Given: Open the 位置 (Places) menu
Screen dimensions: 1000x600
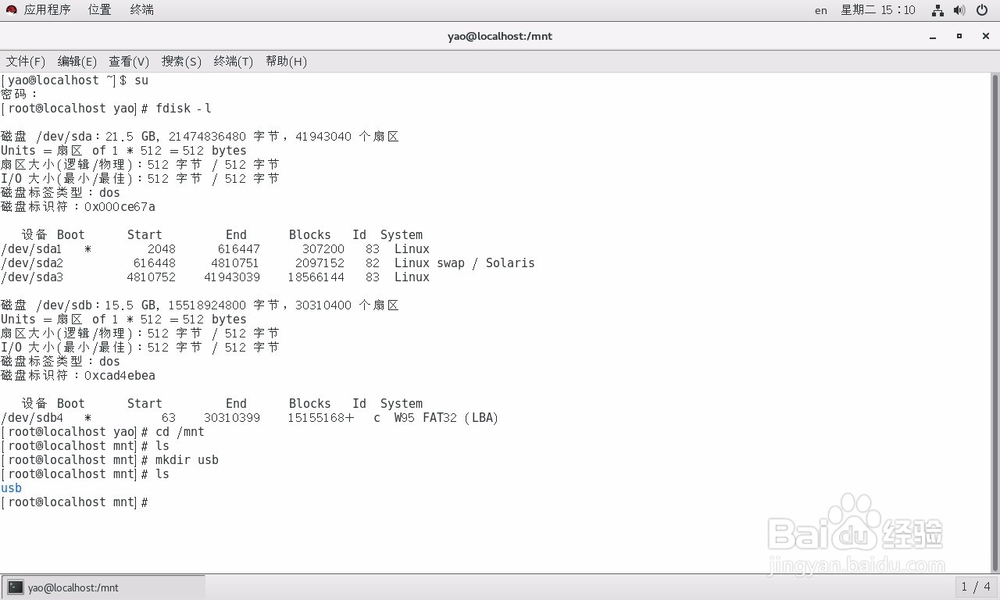Looking at the screenshot, I should (x=99, y=10).
